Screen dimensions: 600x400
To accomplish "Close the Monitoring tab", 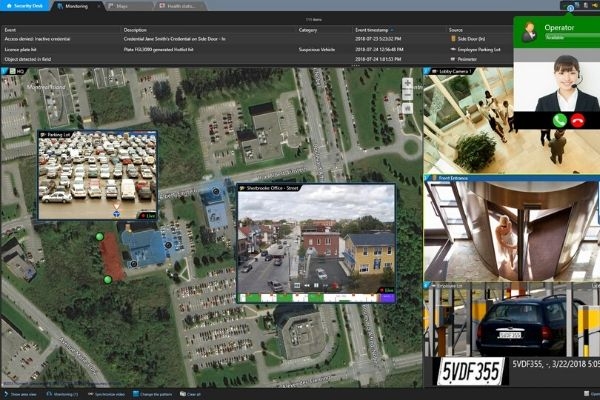I will pos(99,6).
